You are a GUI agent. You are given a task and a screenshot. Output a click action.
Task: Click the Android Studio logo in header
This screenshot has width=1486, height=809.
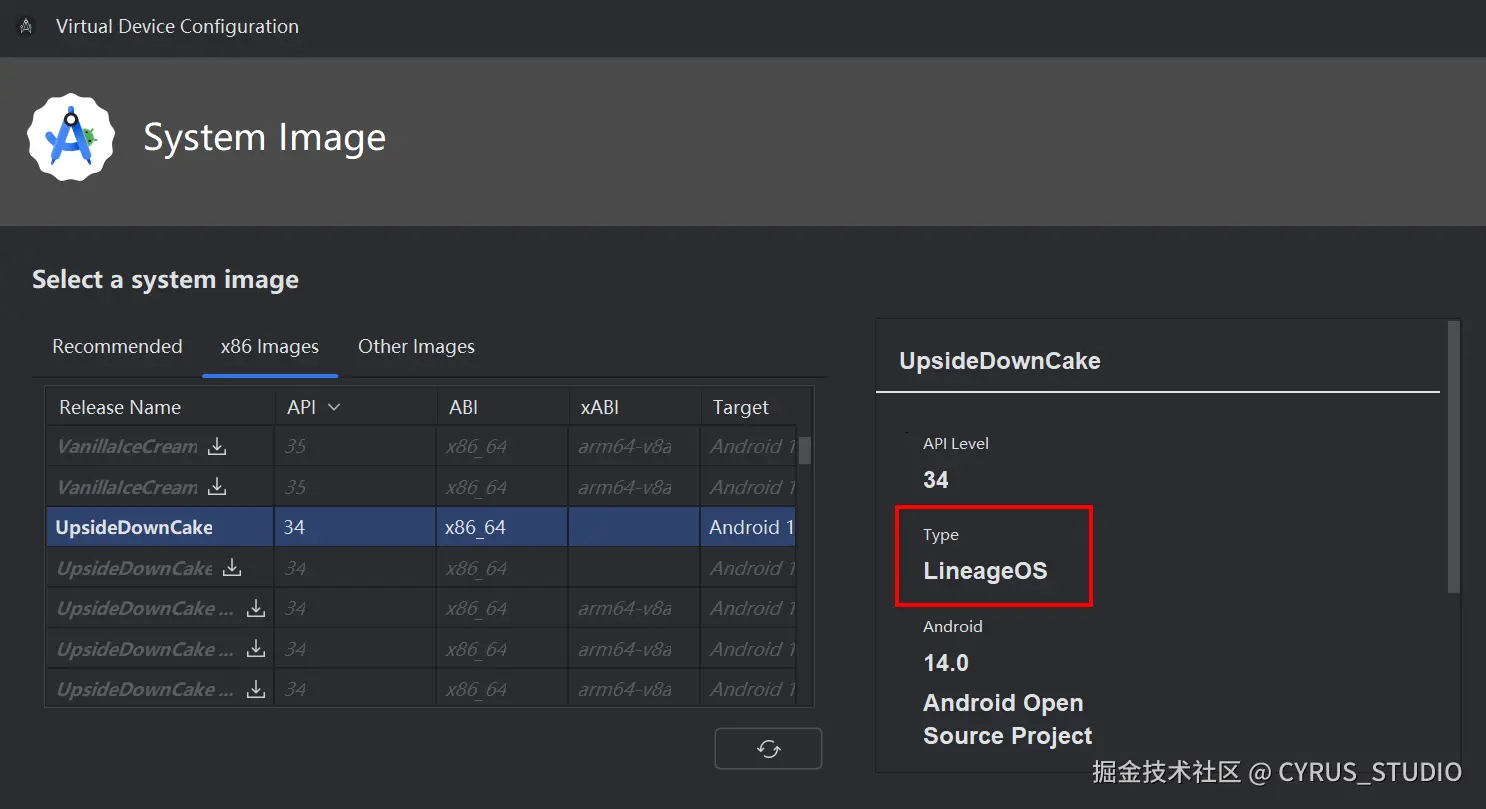pyautogui.click(x=70, y=138)
